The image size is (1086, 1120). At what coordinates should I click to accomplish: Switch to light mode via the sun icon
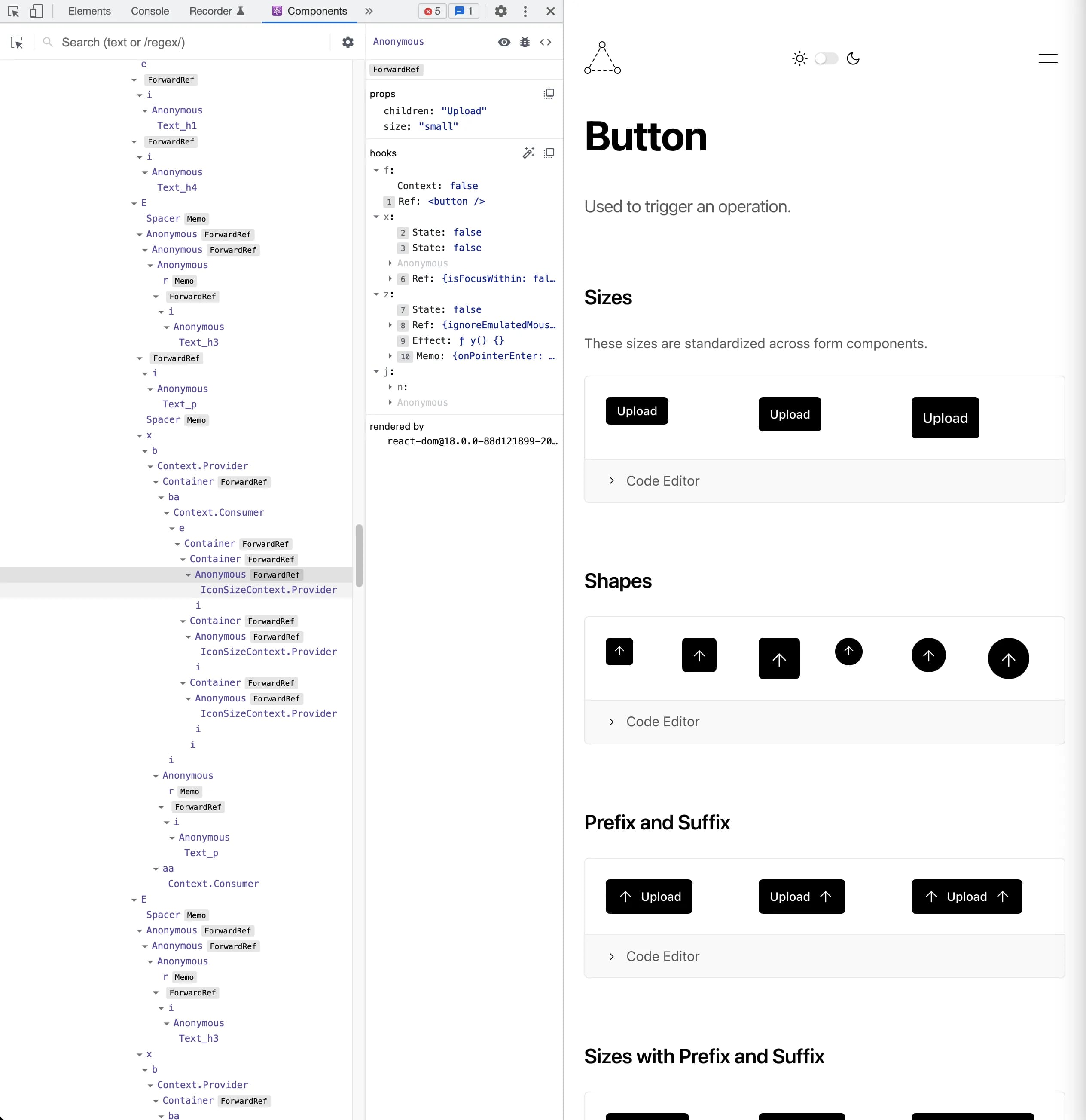[x=800, y=59]
